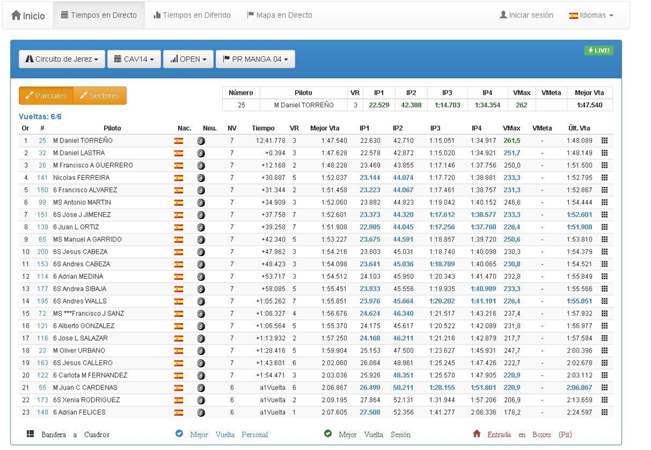Click the Mejor Vta column header in results table

325,128
